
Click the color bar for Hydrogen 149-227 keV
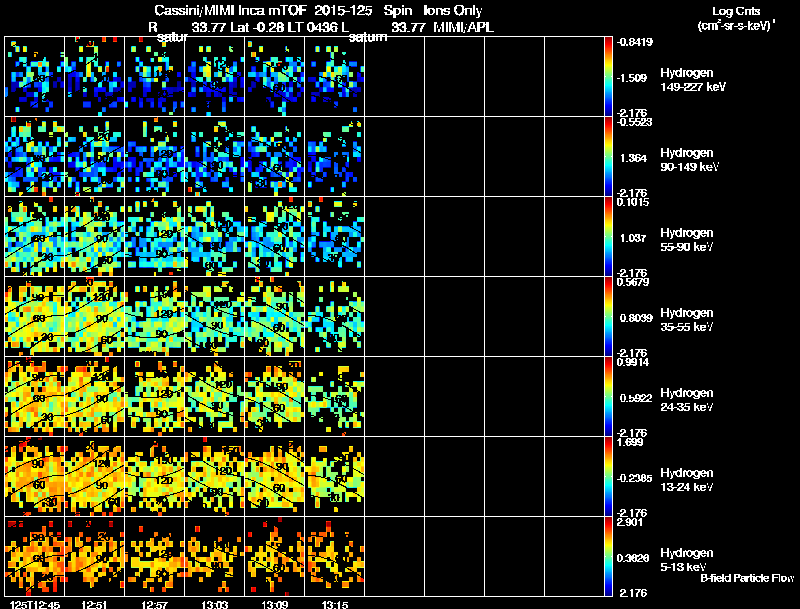[610, 76]
